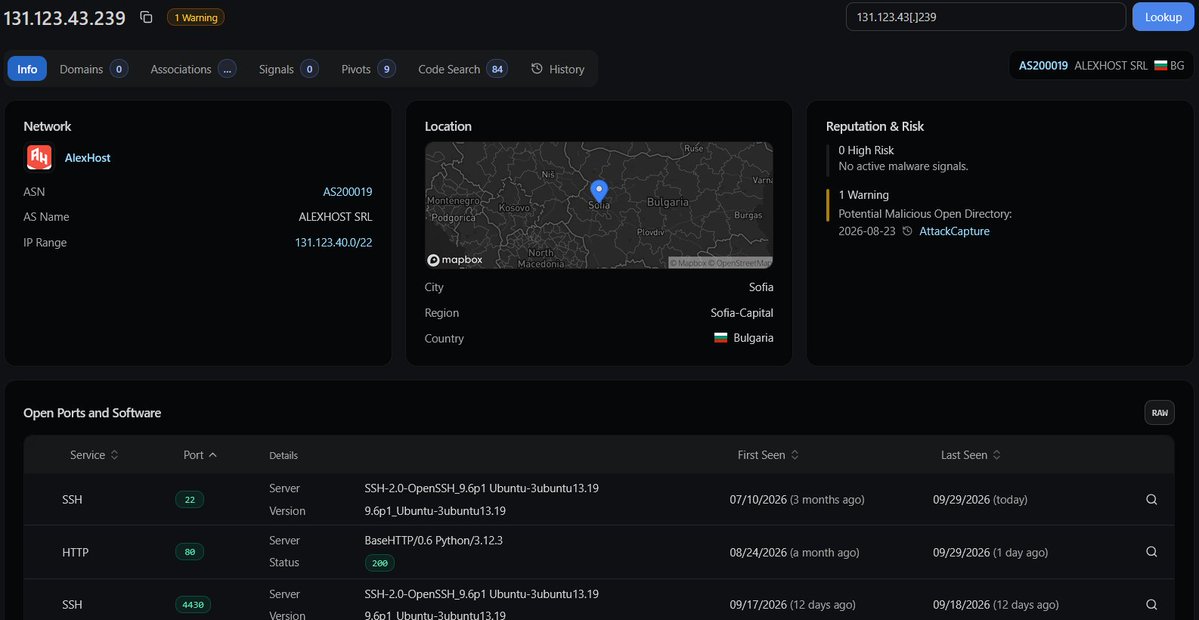Click the 0 High Risk entry
The image size is (1199, 620).
pyautogui.click(x=866, y=151)
